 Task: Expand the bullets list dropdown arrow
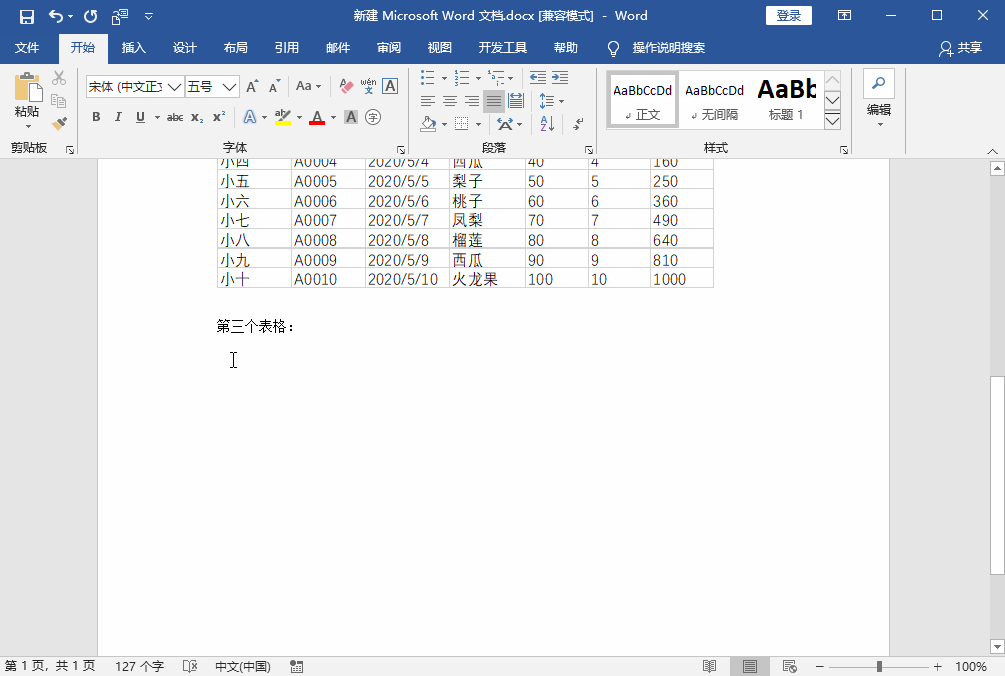tap(444, 79)
